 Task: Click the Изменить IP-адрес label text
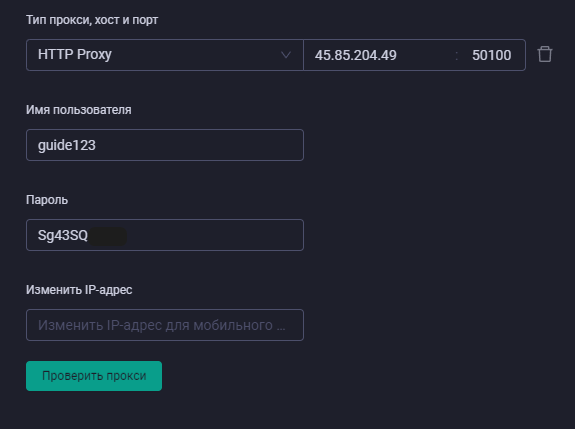pyautogui.click(x=79, y=290)
